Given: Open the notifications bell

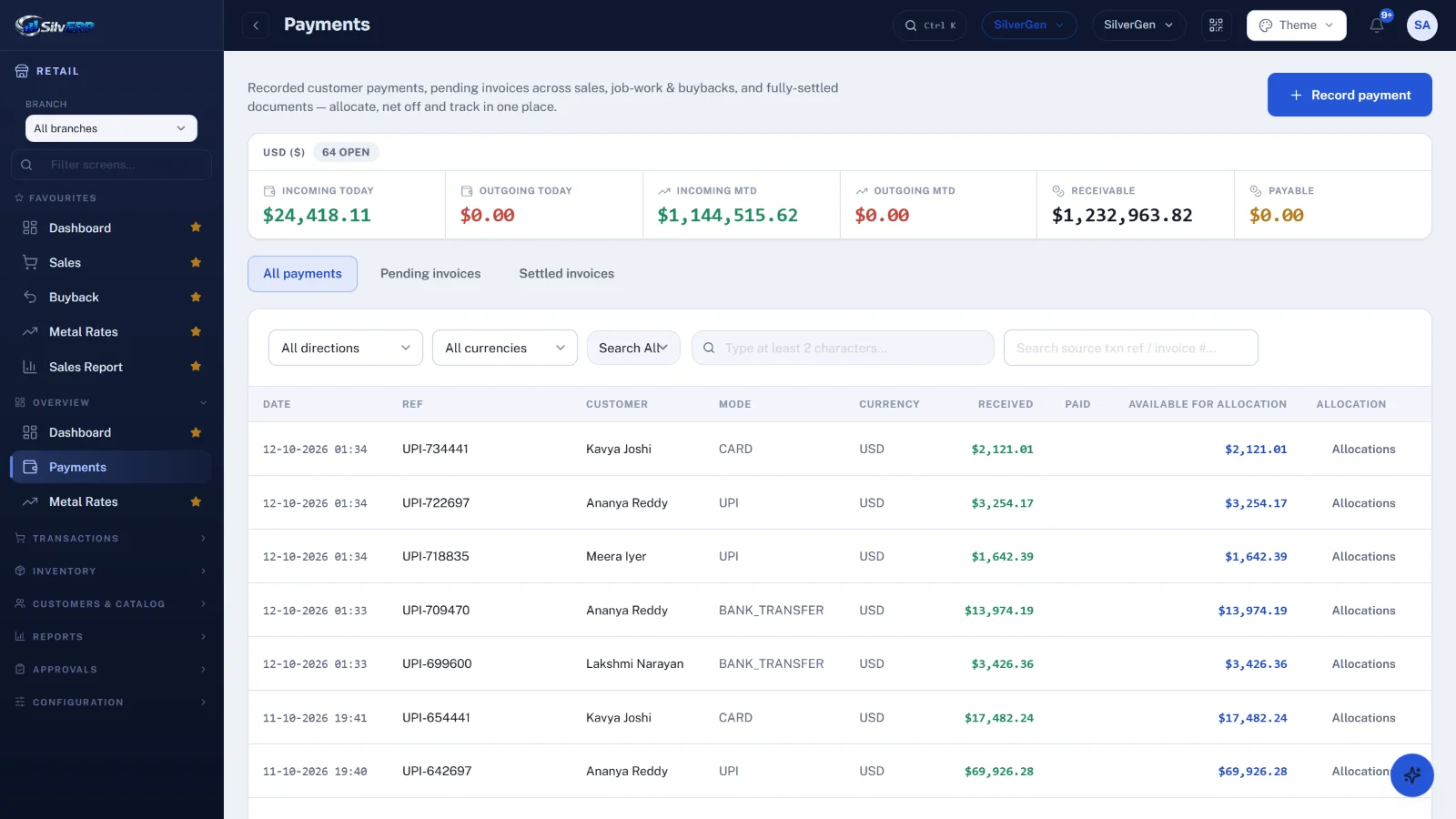Looking at the screenshot, I should tap(1377, 25).
